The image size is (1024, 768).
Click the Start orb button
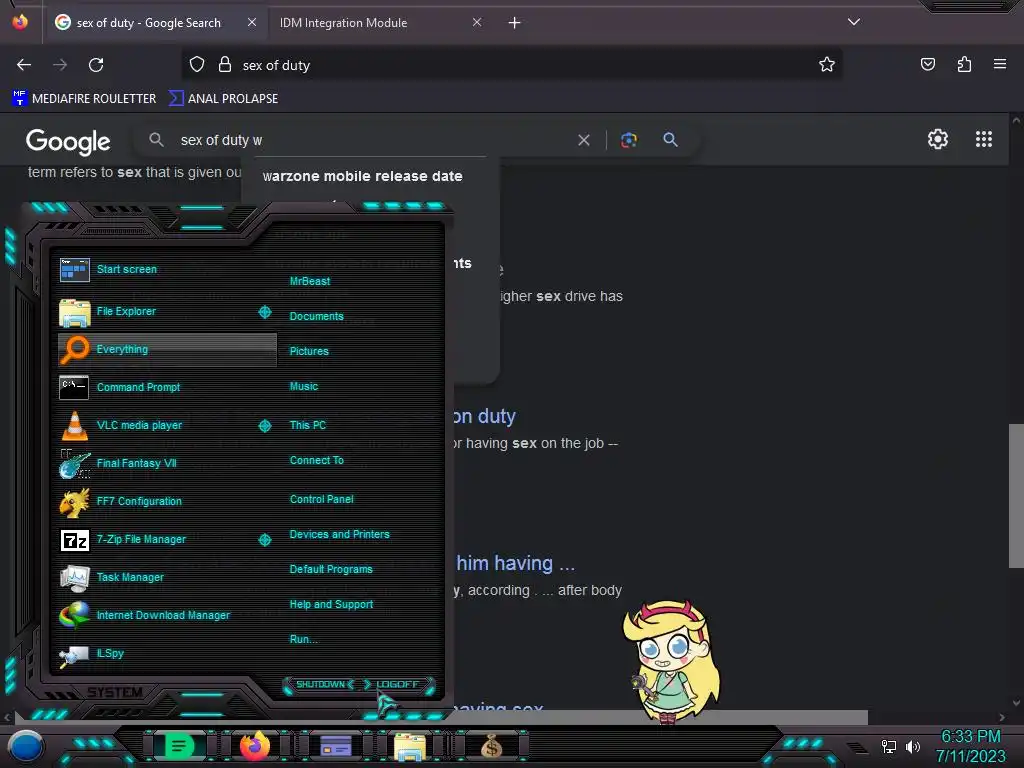pyautogui.click(x=26, y=747)
